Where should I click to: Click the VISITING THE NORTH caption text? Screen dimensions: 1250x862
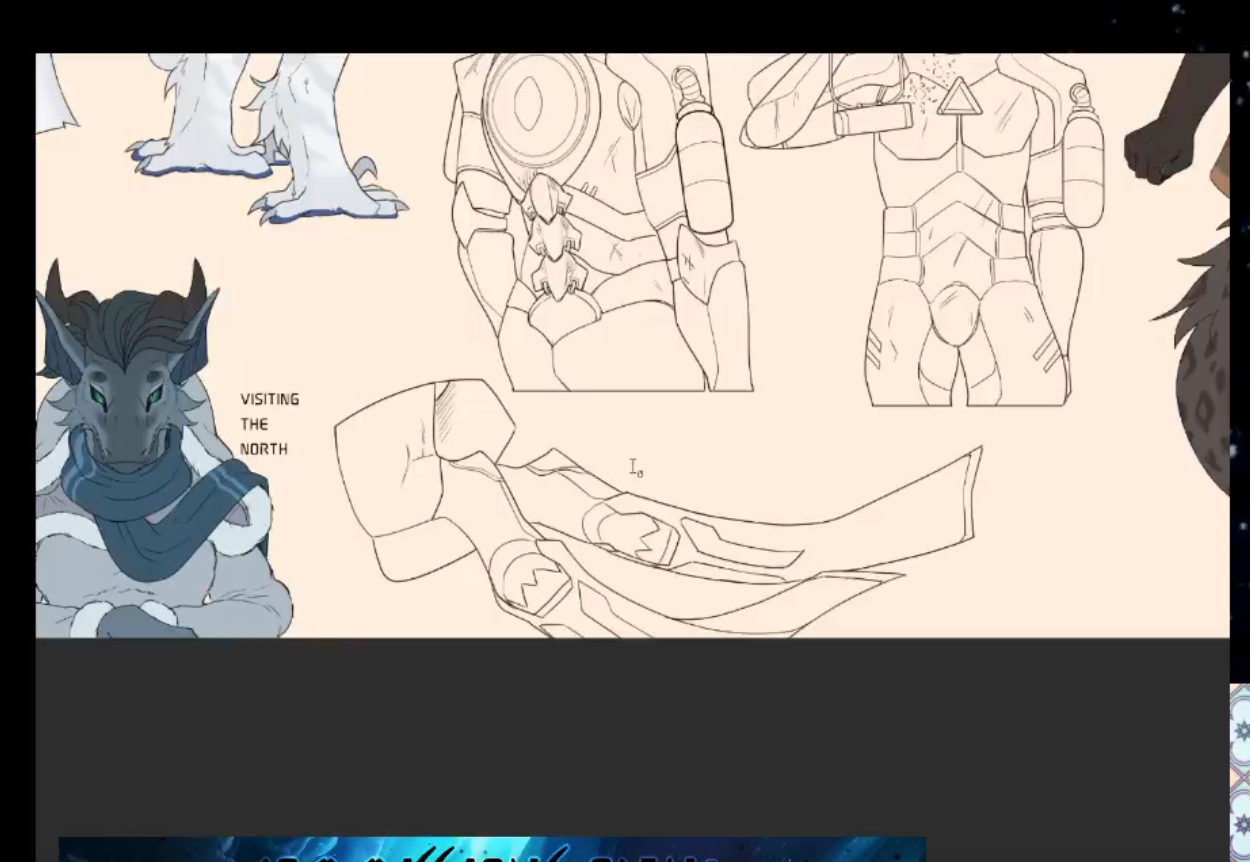pos(269,424)
